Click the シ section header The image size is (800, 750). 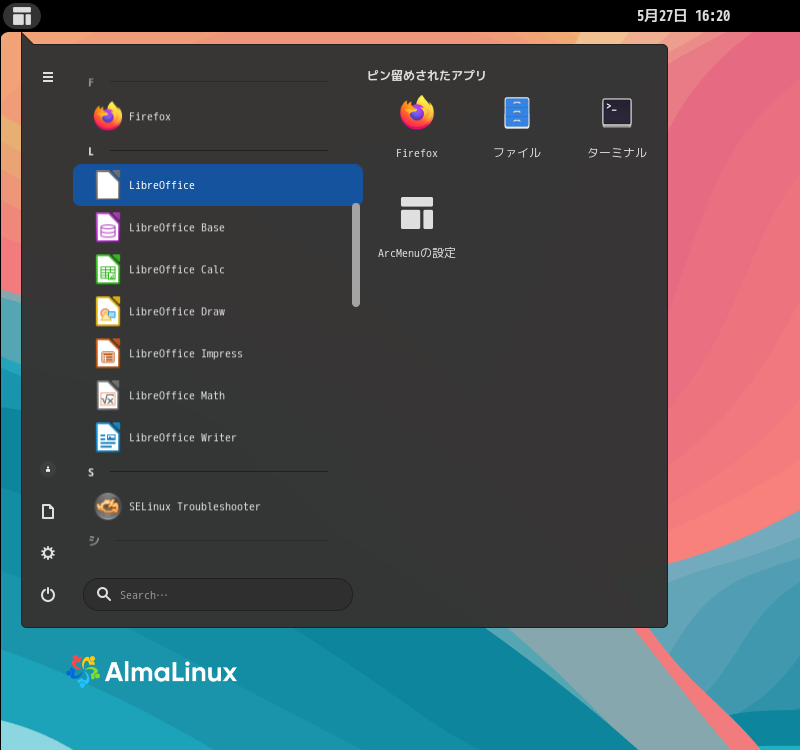point(93,540)
